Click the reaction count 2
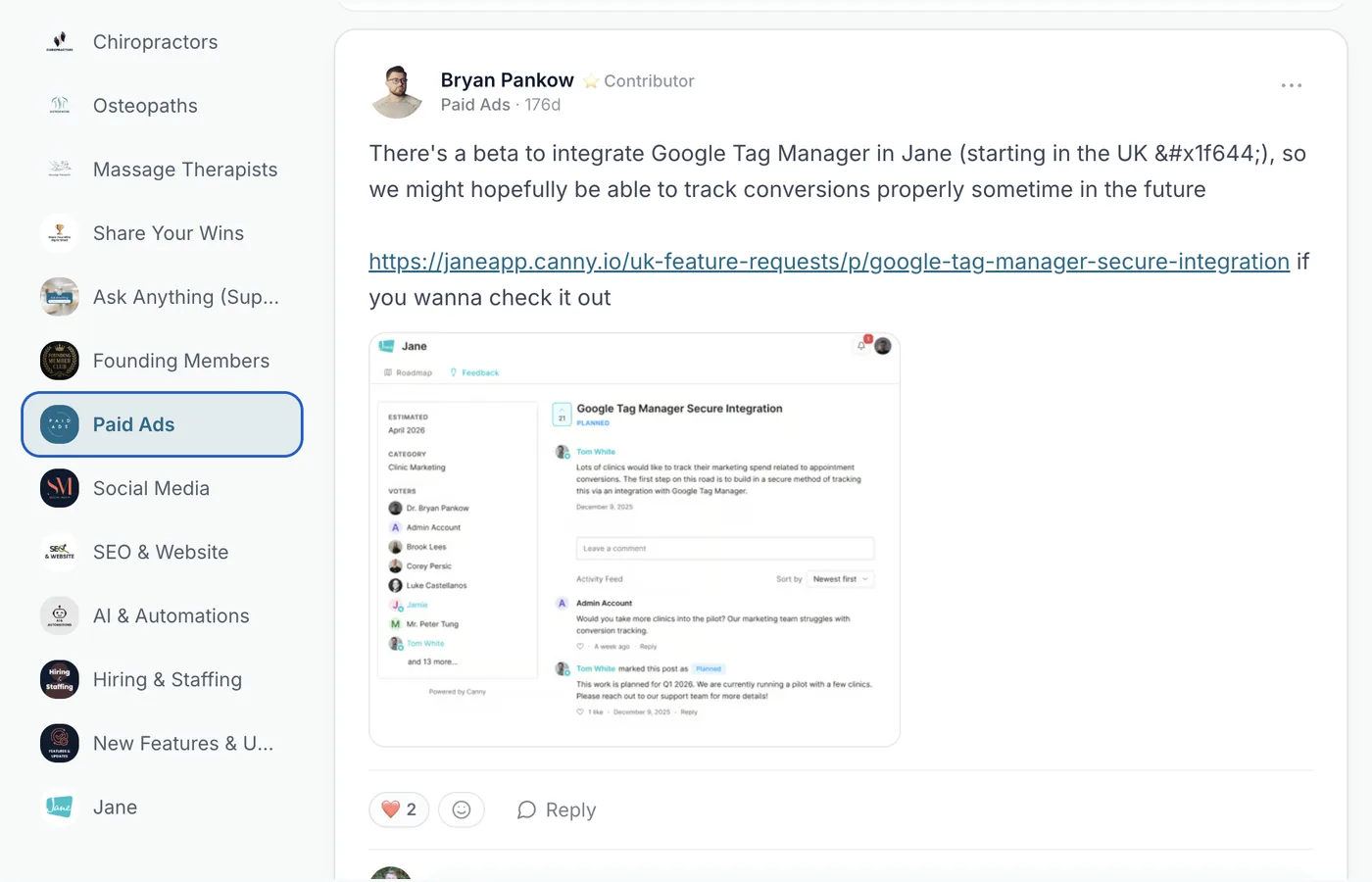 coord(412,809)
